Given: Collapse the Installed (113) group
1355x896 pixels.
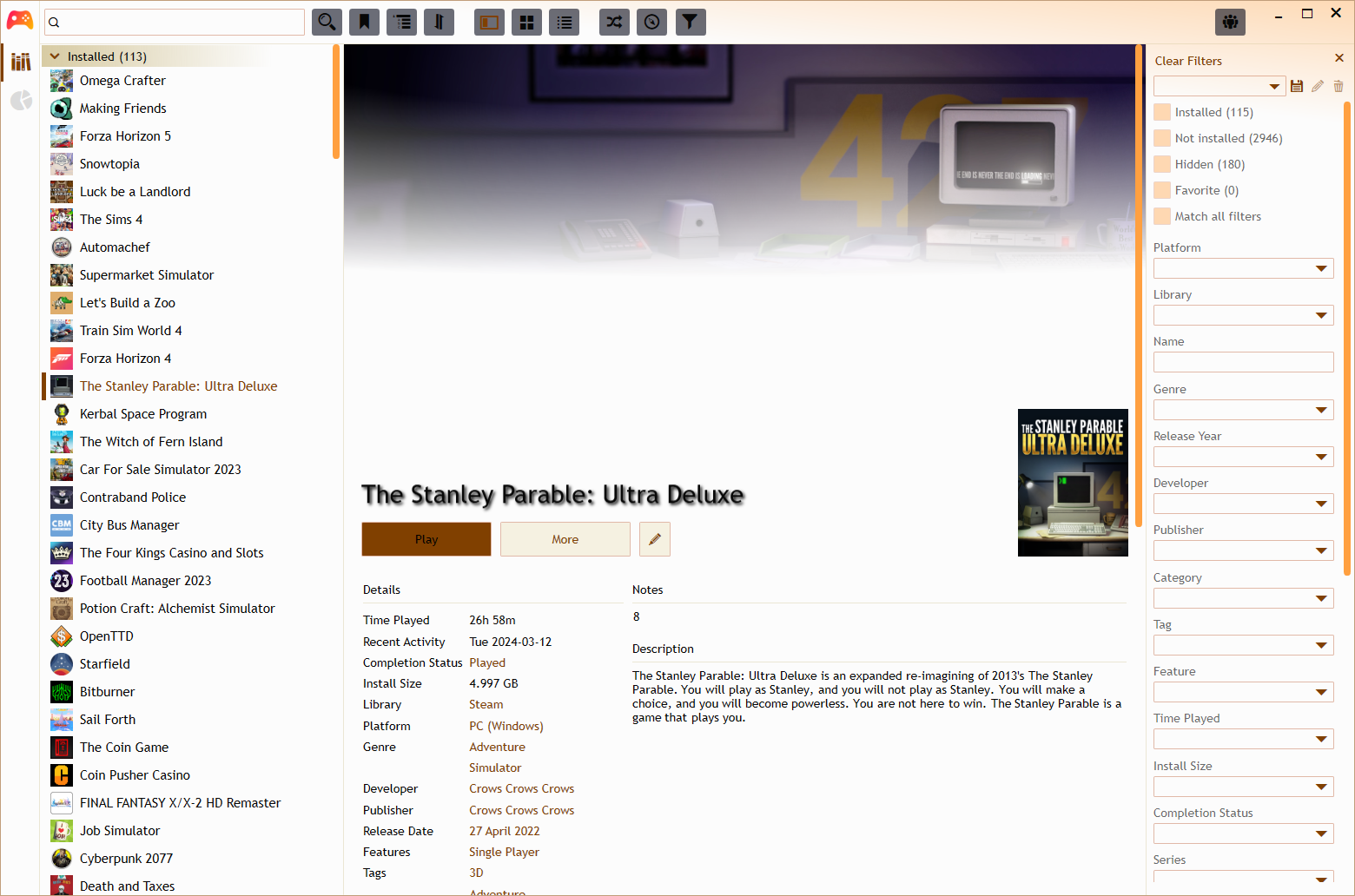Looking at the screenshot, I should 55,56.
